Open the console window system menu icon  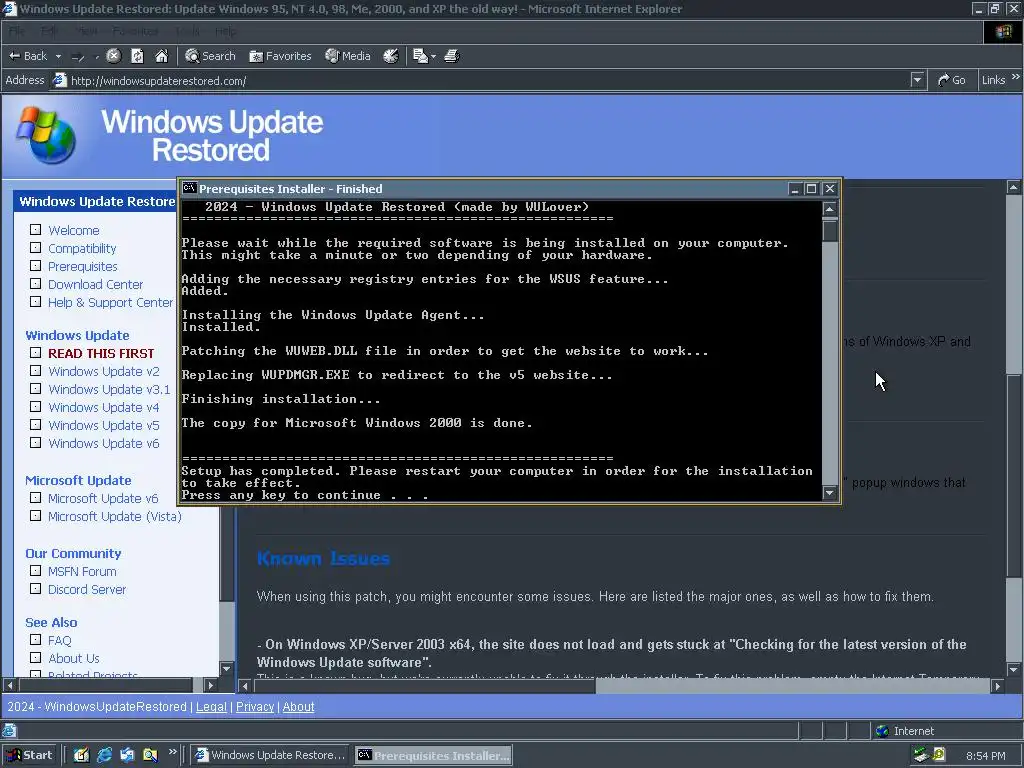189,188
